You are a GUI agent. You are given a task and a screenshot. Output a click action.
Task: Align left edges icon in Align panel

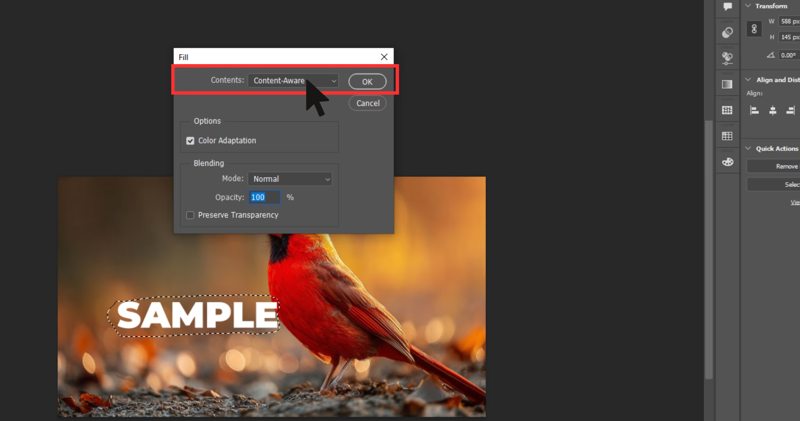click(x=755, y=111)
